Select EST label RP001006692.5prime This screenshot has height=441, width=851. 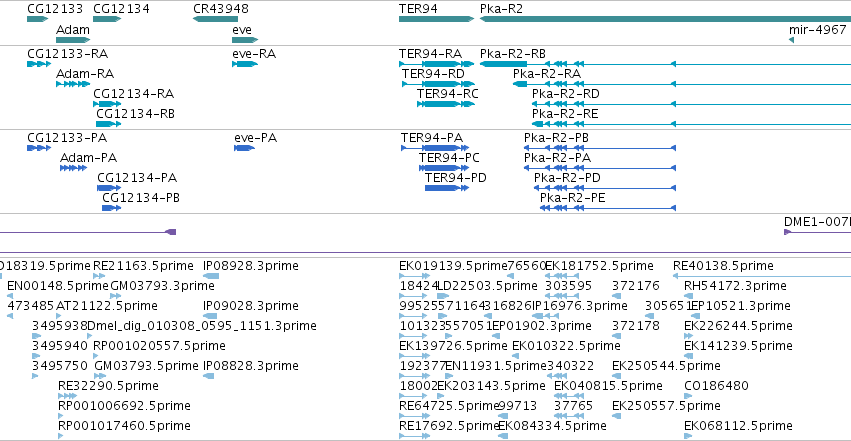point(124,406)
